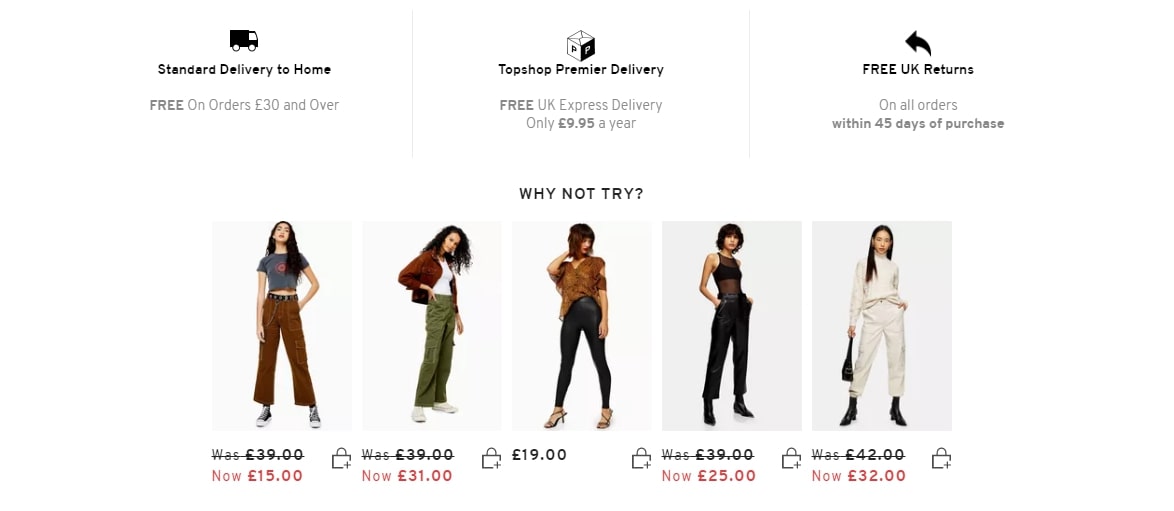Click Standard Delivery to Home heading
This screenshot has height=511, width=1174.
(x=244, y=70)
